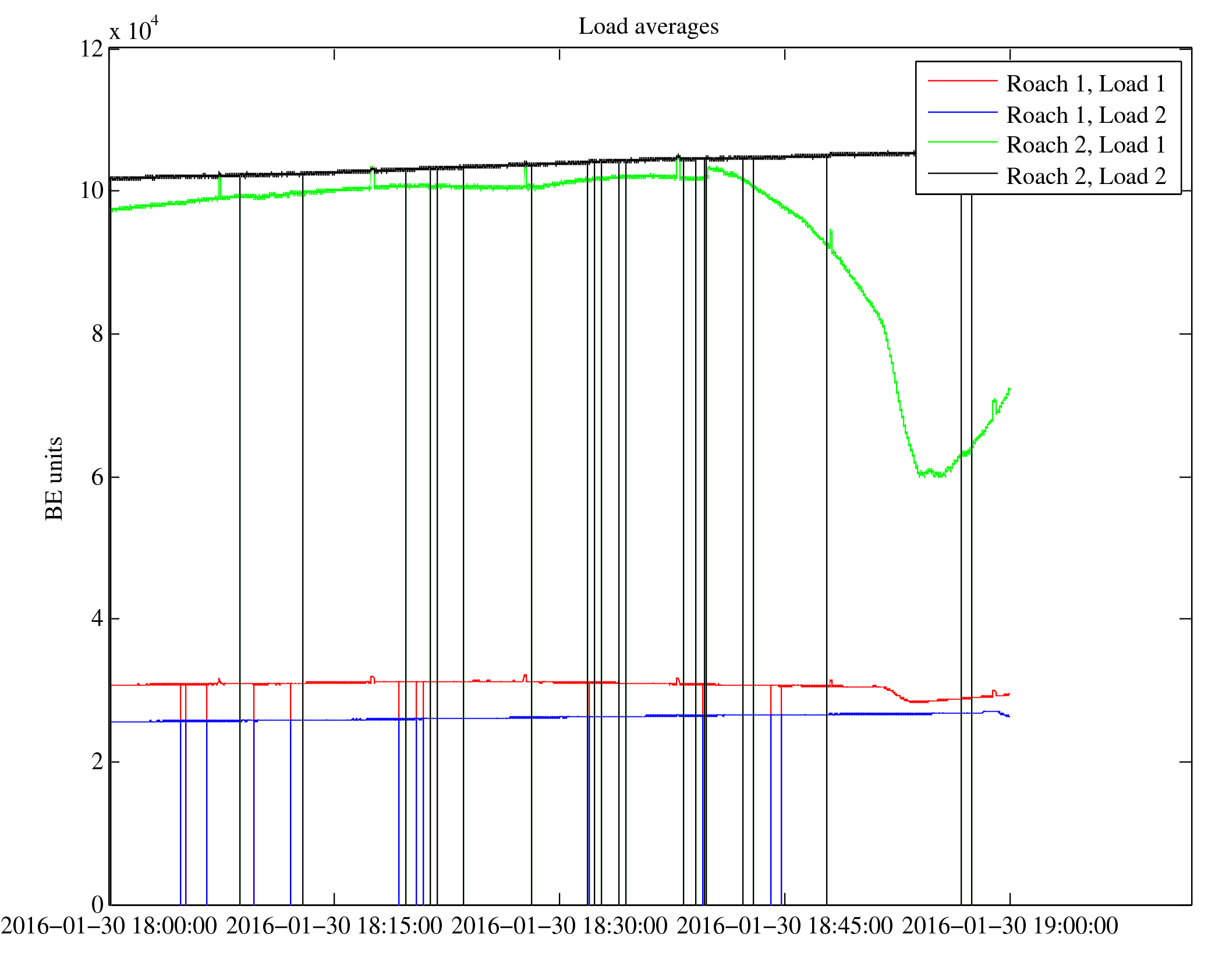Click the 'BE units' y-axis label
Viewport: 1208px width, 980px height.
[x=54, y=478]
